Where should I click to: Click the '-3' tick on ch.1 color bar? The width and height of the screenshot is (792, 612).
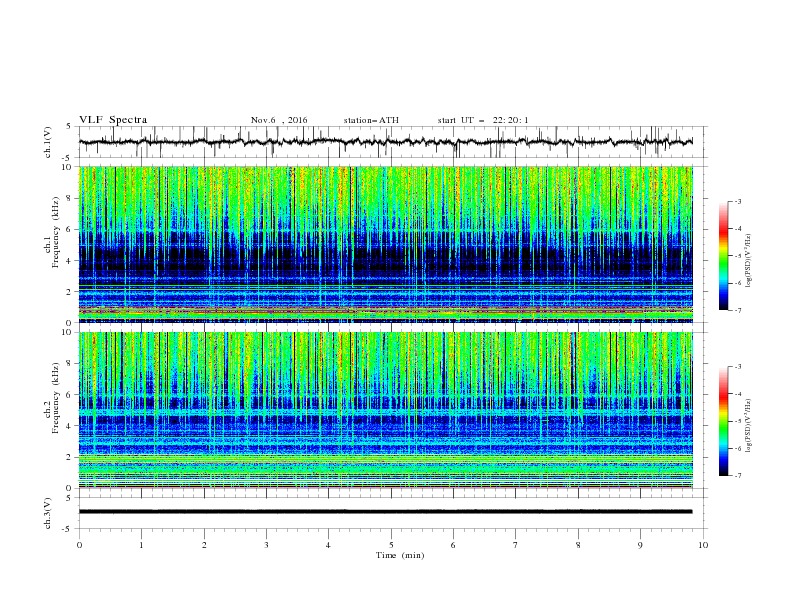737,201
